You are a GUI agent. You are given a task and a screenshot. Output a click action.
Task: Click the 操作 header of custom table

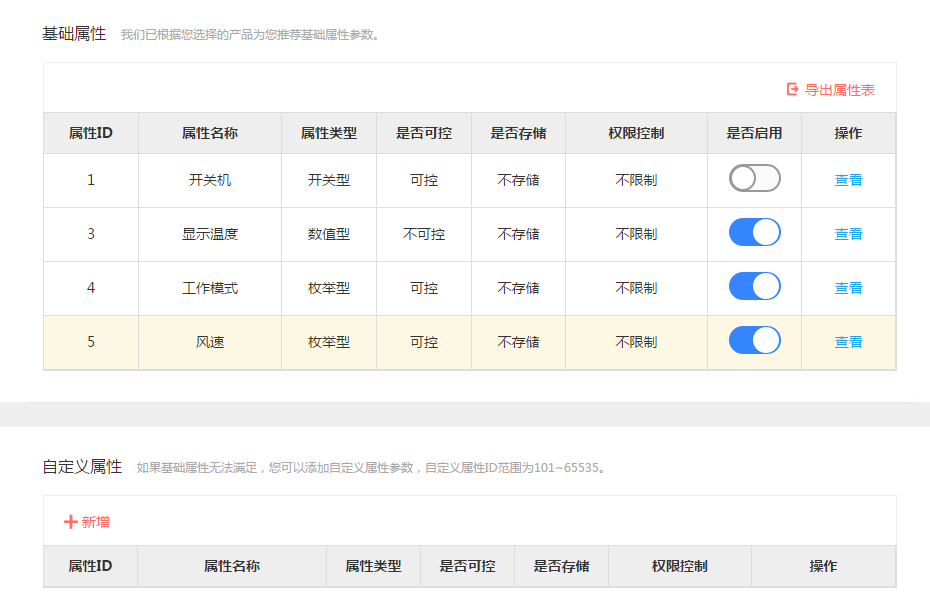click(826, 566)
